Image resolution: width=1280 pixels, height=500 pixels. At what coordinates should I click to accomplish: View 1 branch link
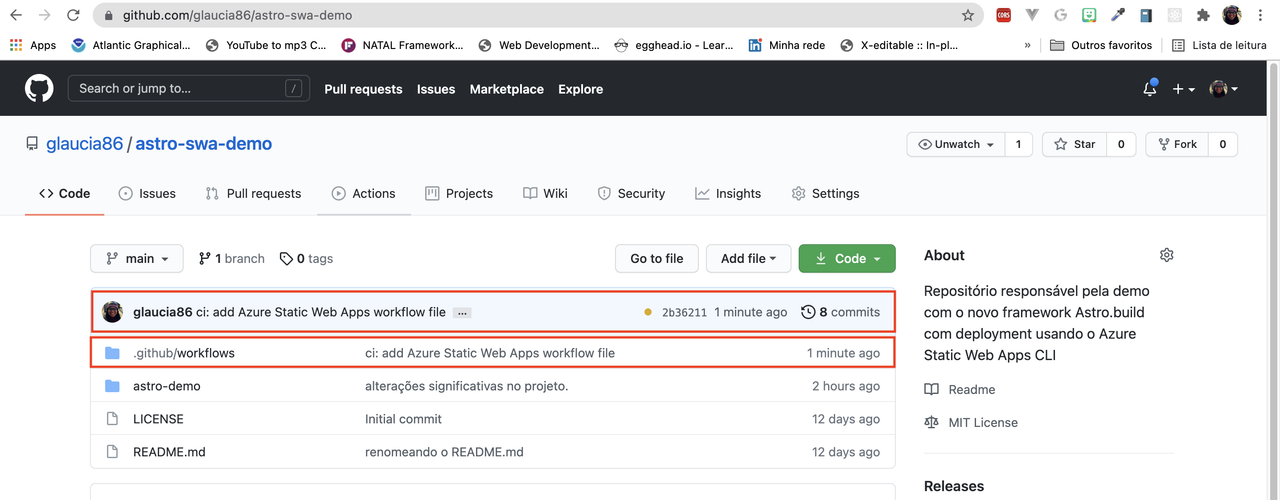click(x=231, y=258)
